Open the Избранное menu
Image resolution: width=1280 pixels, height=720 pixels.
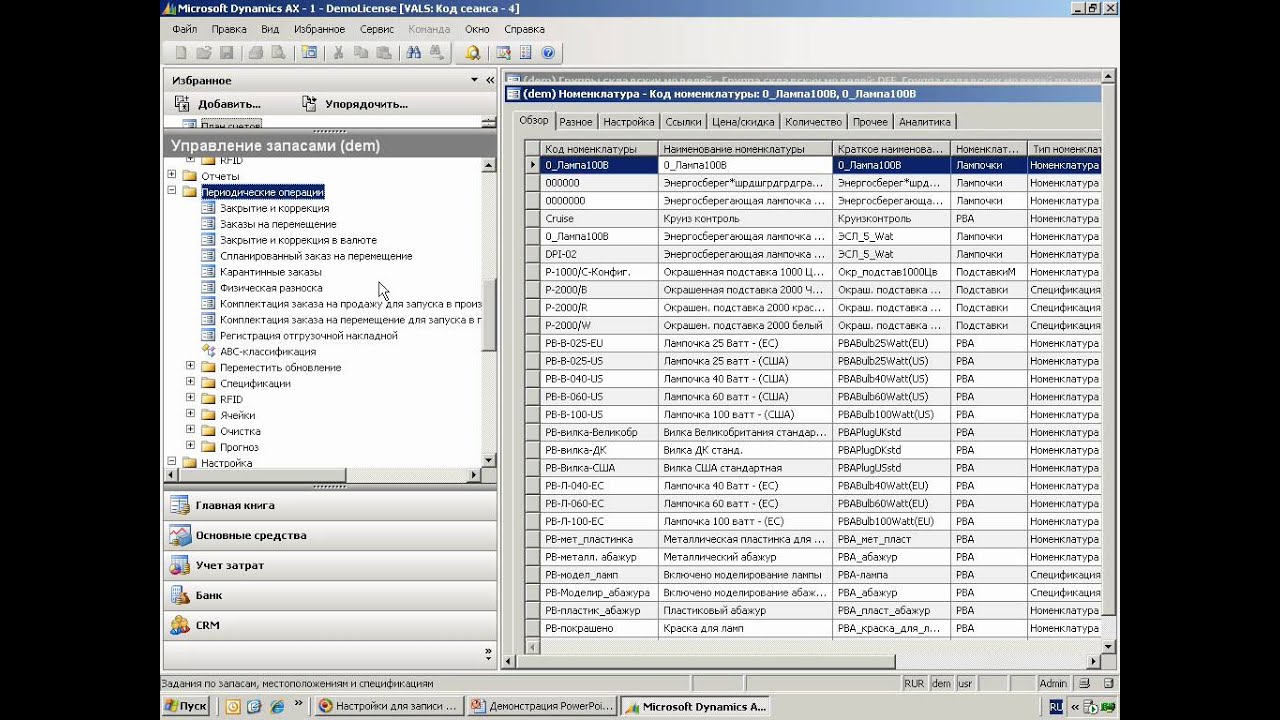[x=319, y=29]
